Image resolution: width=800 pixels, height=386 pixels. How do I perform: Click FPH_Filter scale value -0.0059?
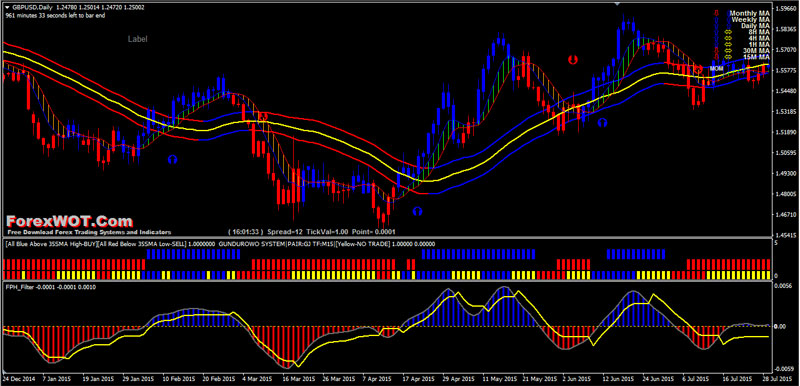(x=784, y=368)
